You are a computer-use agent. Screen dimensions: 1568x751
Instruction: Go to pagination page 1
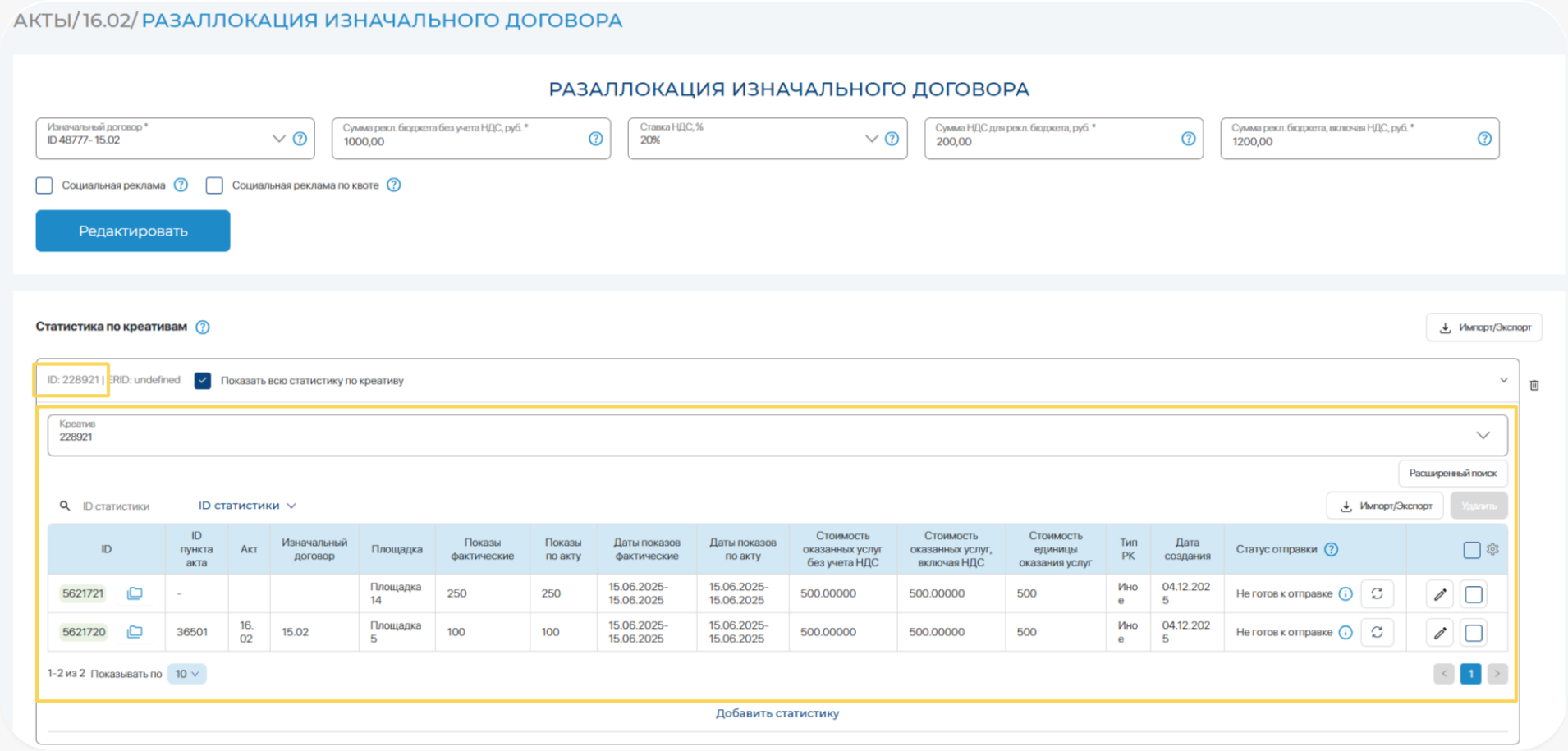tap(1470, 674)
